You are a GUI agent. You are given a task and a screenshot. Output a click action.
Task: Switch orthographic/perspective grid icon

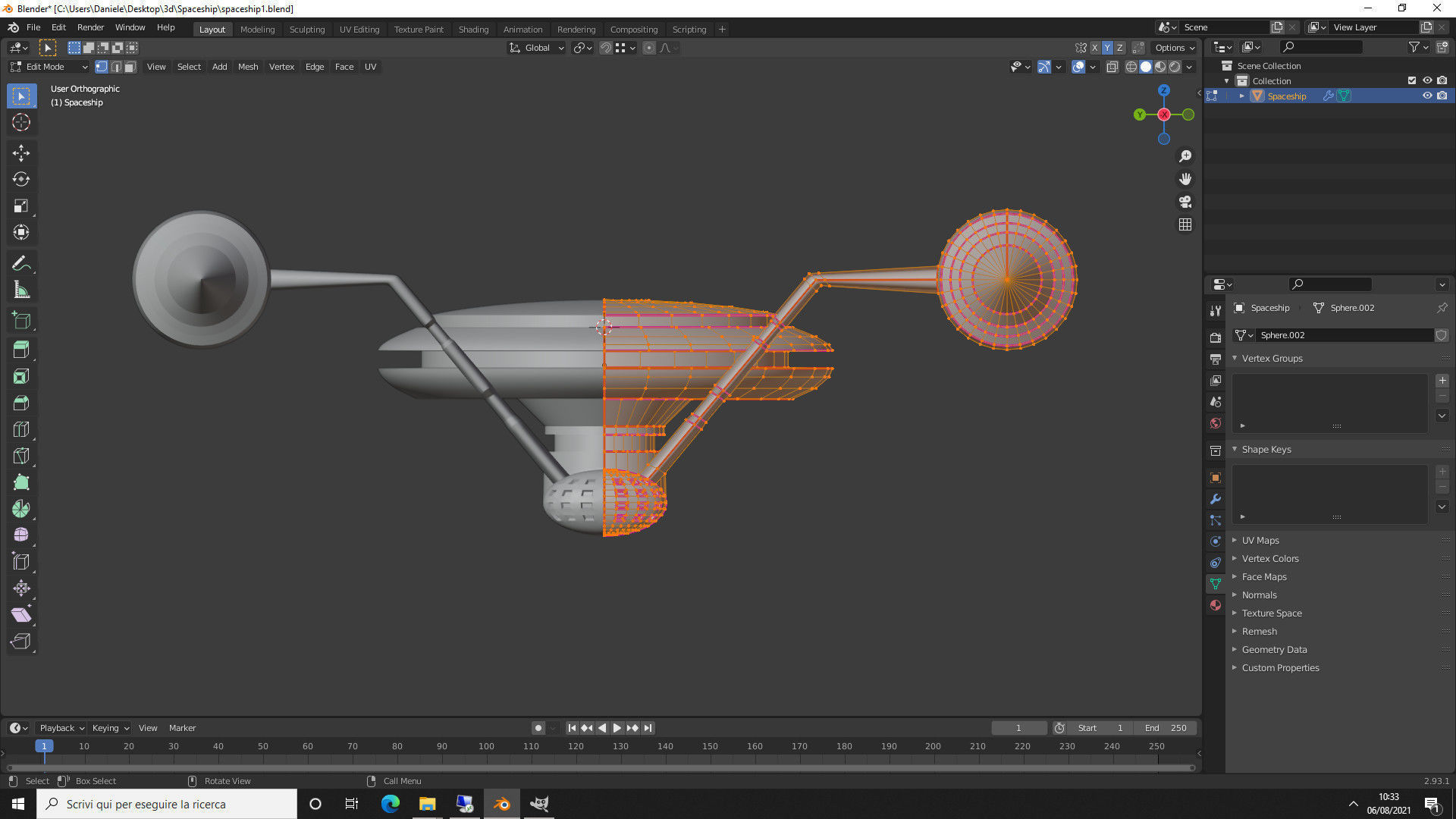tap(1185, 224)
